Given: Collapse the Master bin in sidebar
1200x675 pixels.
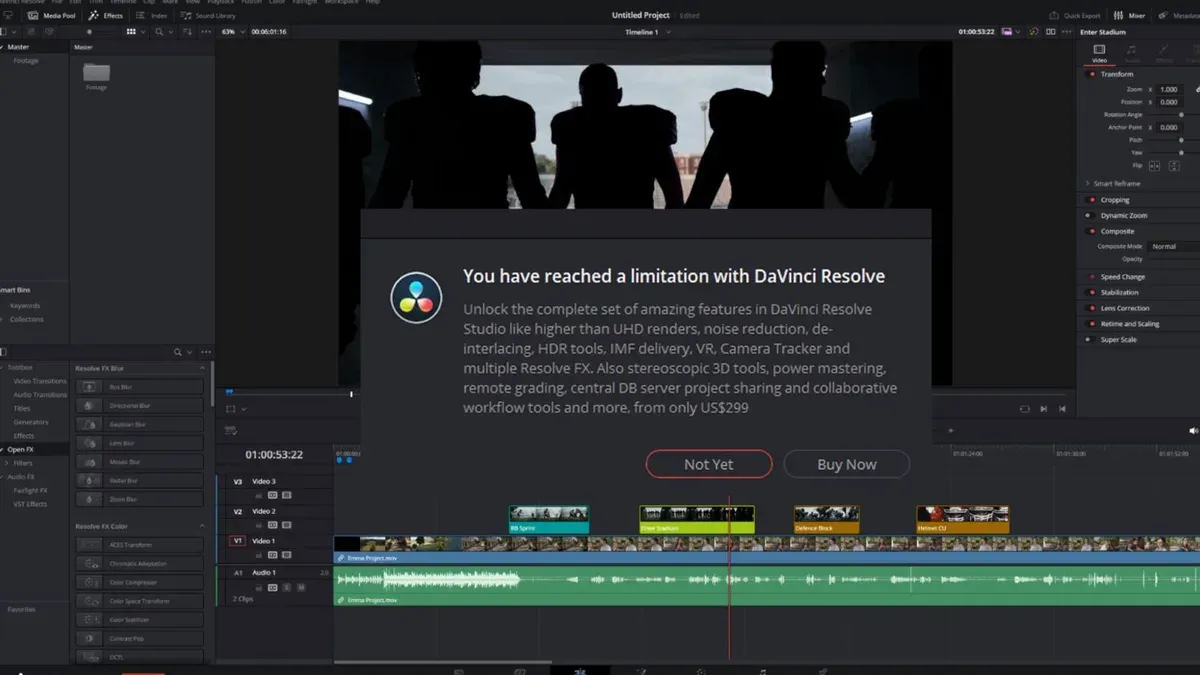Looking at the screenshot, I should (3, 47).
